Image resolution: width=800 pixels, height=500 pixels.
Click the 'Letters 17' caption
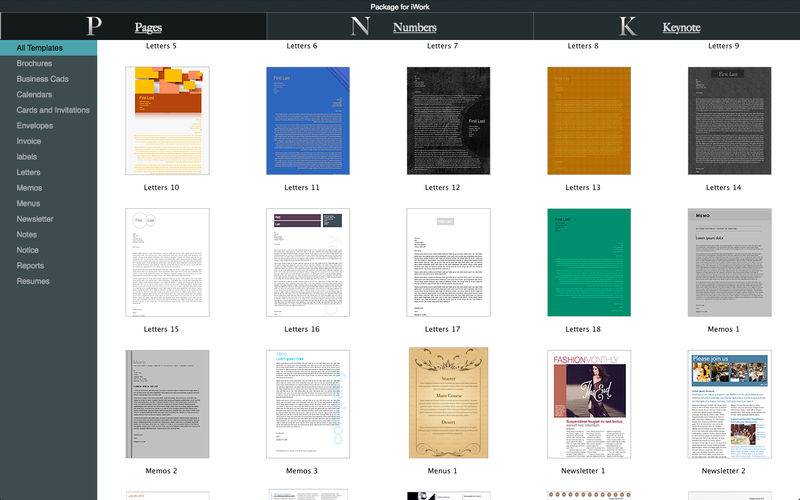442,330
